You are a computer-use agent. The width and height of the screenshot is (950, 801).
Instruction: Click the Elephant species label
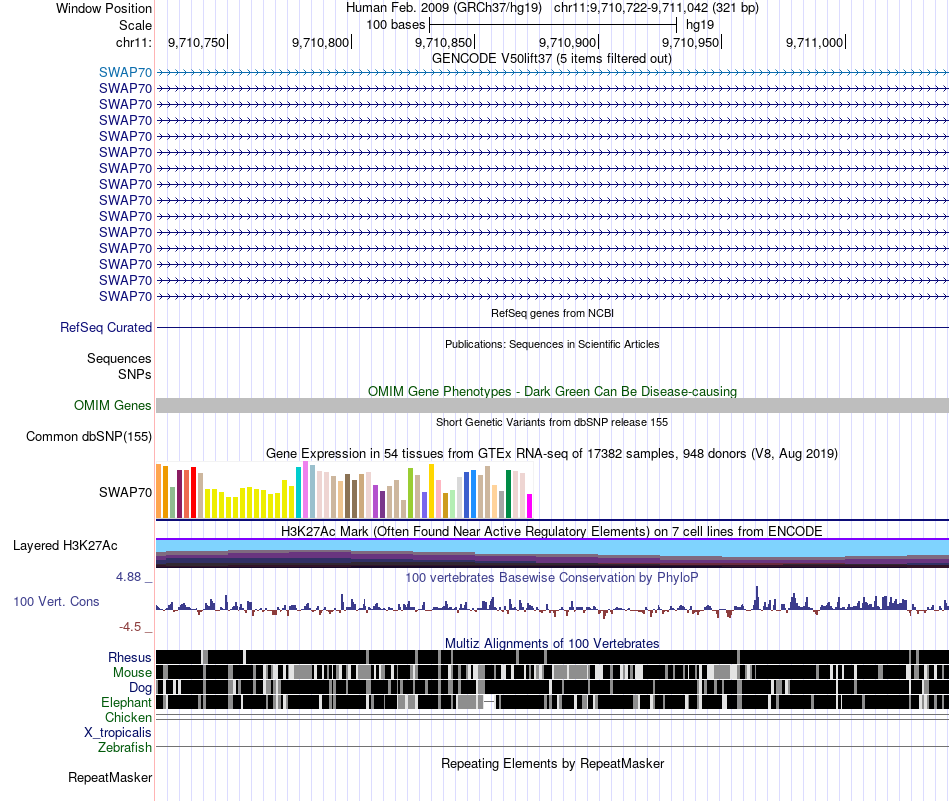click(x=126, y=703)
